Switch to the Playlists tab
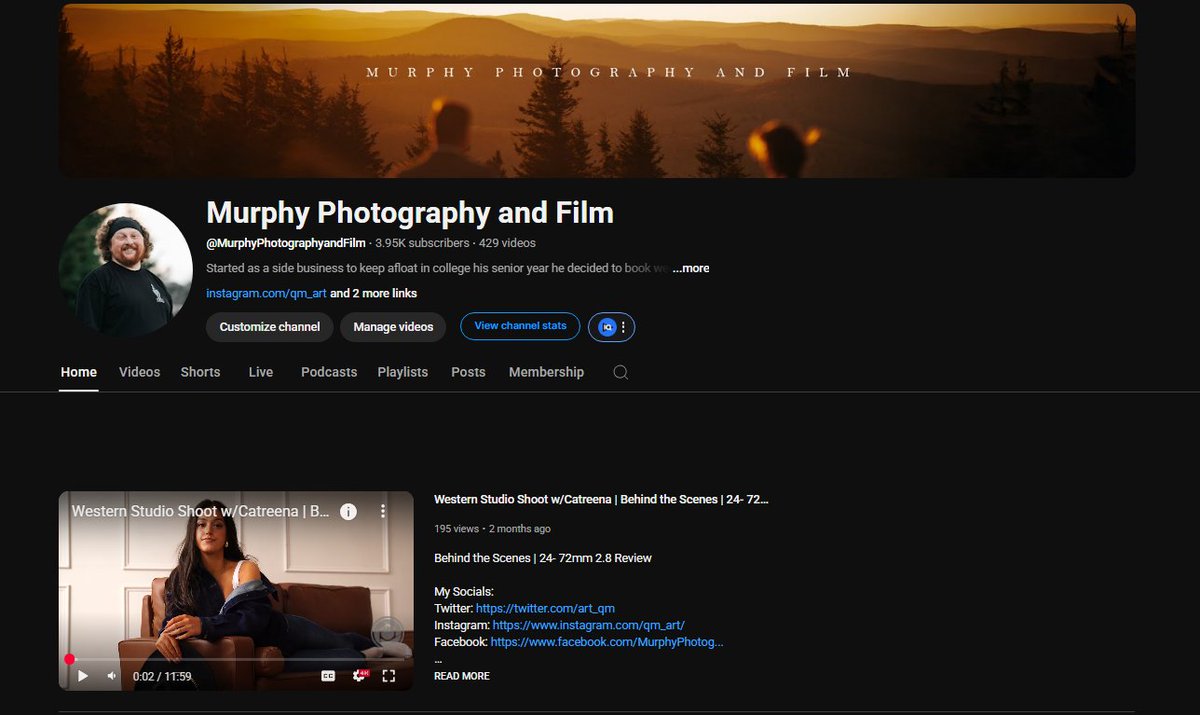Viewport: 1200px width, 715px height. coord(403,372)
